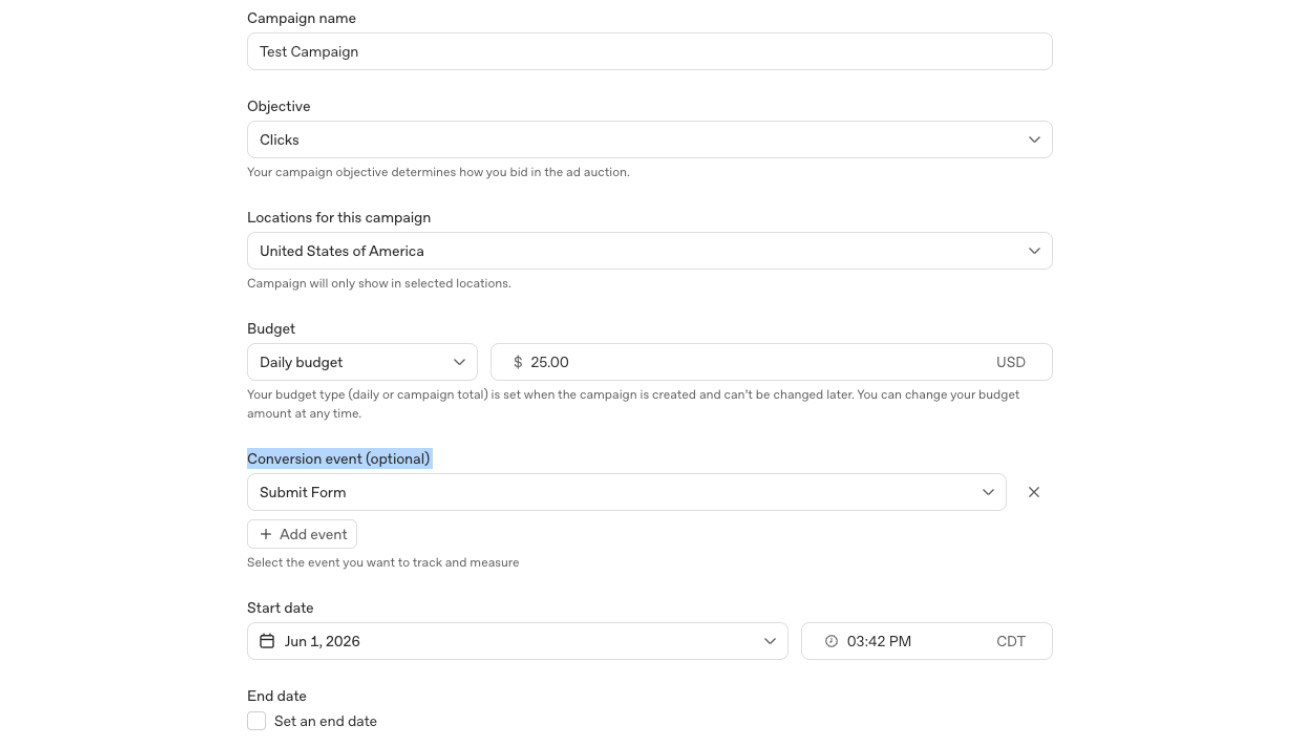This screenshot has height=740, width=1300.
Task: Click the CDT timezone label
Action: click(x=1011, y=641)
